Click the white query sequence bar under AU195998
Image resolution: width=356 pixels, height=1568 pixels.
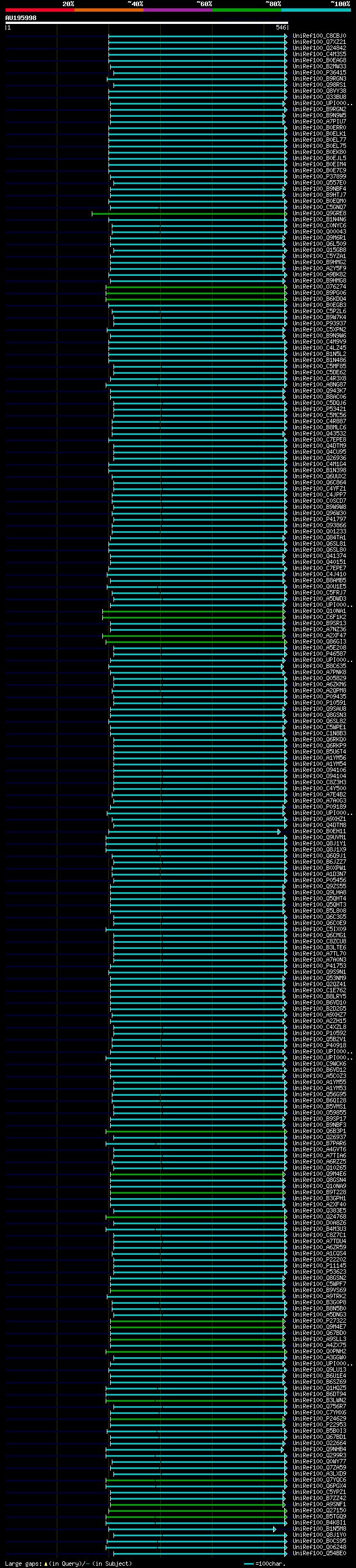[147, 22]
